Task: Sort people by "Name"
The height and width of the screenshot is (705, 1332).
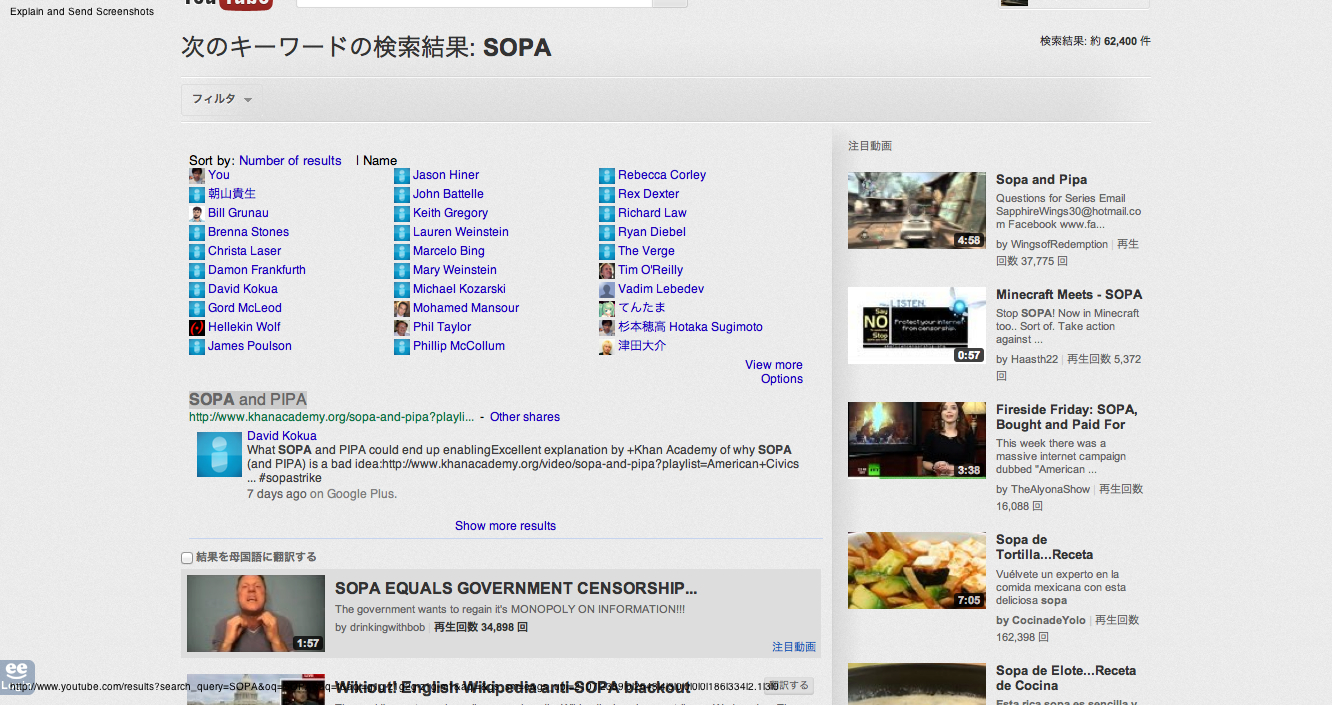Action: point(380,161)
